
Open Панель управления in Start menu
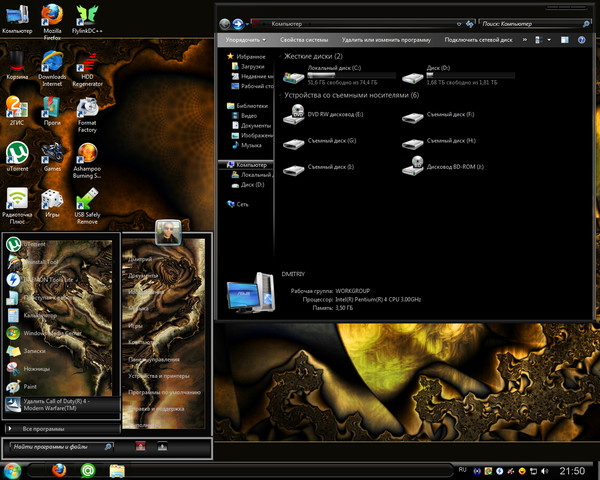pos(154,359)
